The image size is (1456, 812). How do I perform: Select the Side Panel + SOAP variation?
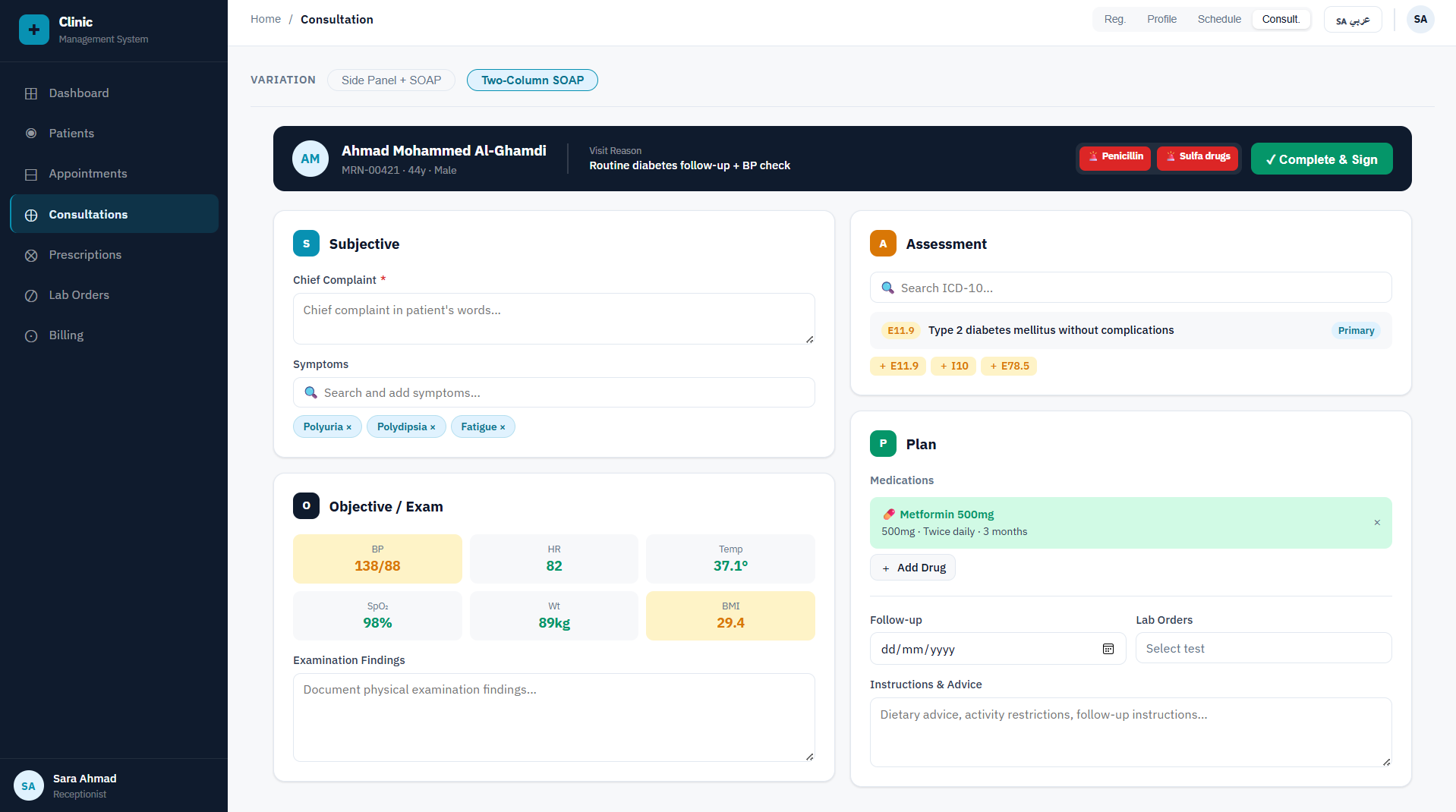(390, 80)
